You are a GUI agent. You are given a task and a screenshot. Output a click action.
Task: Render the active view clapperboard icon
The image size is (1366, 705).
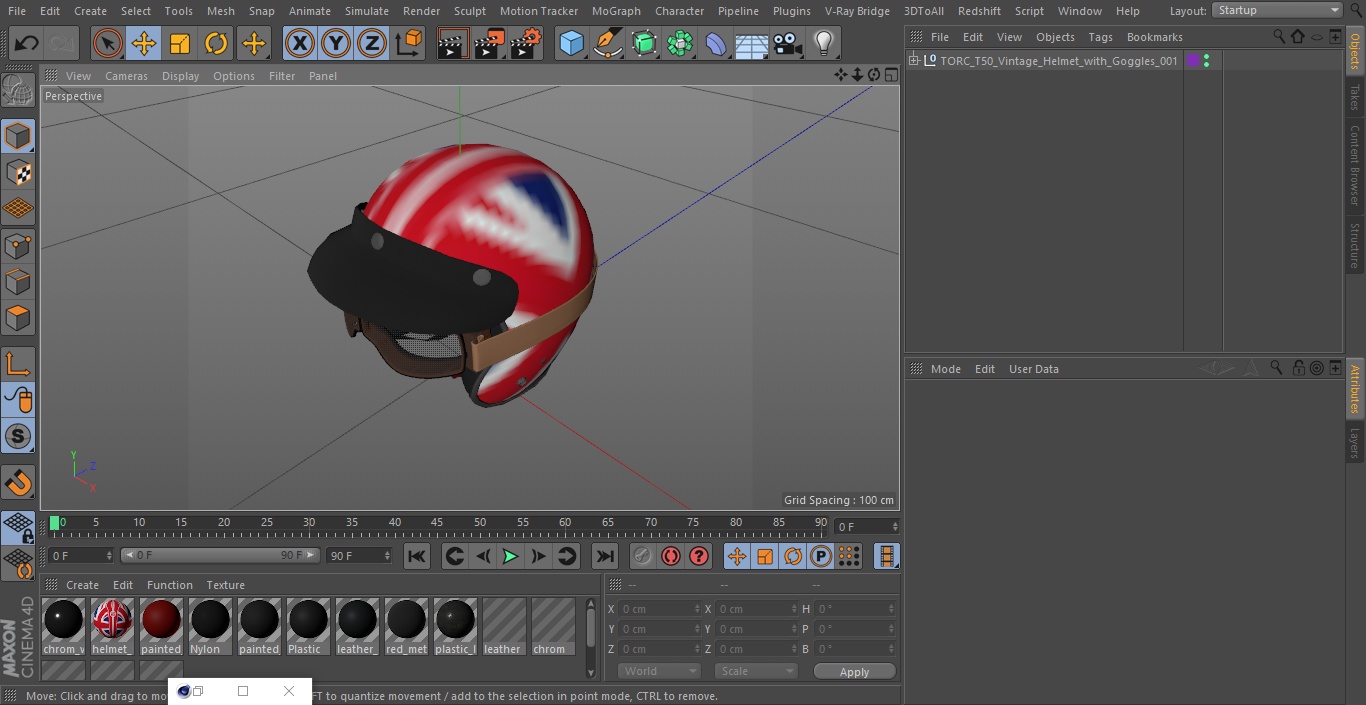click(x=453, y=43)
